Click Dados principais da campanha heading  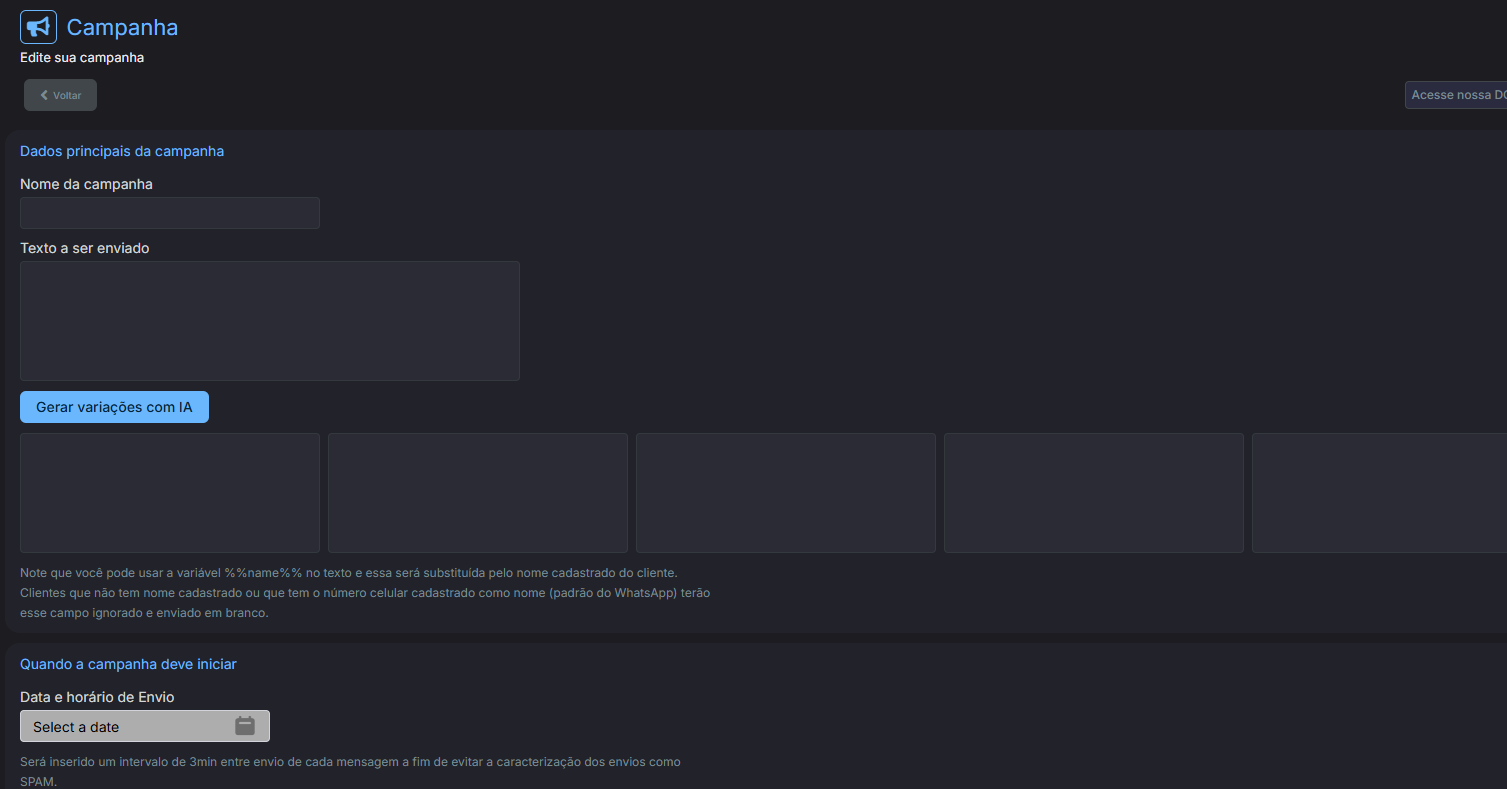[122, 152]
